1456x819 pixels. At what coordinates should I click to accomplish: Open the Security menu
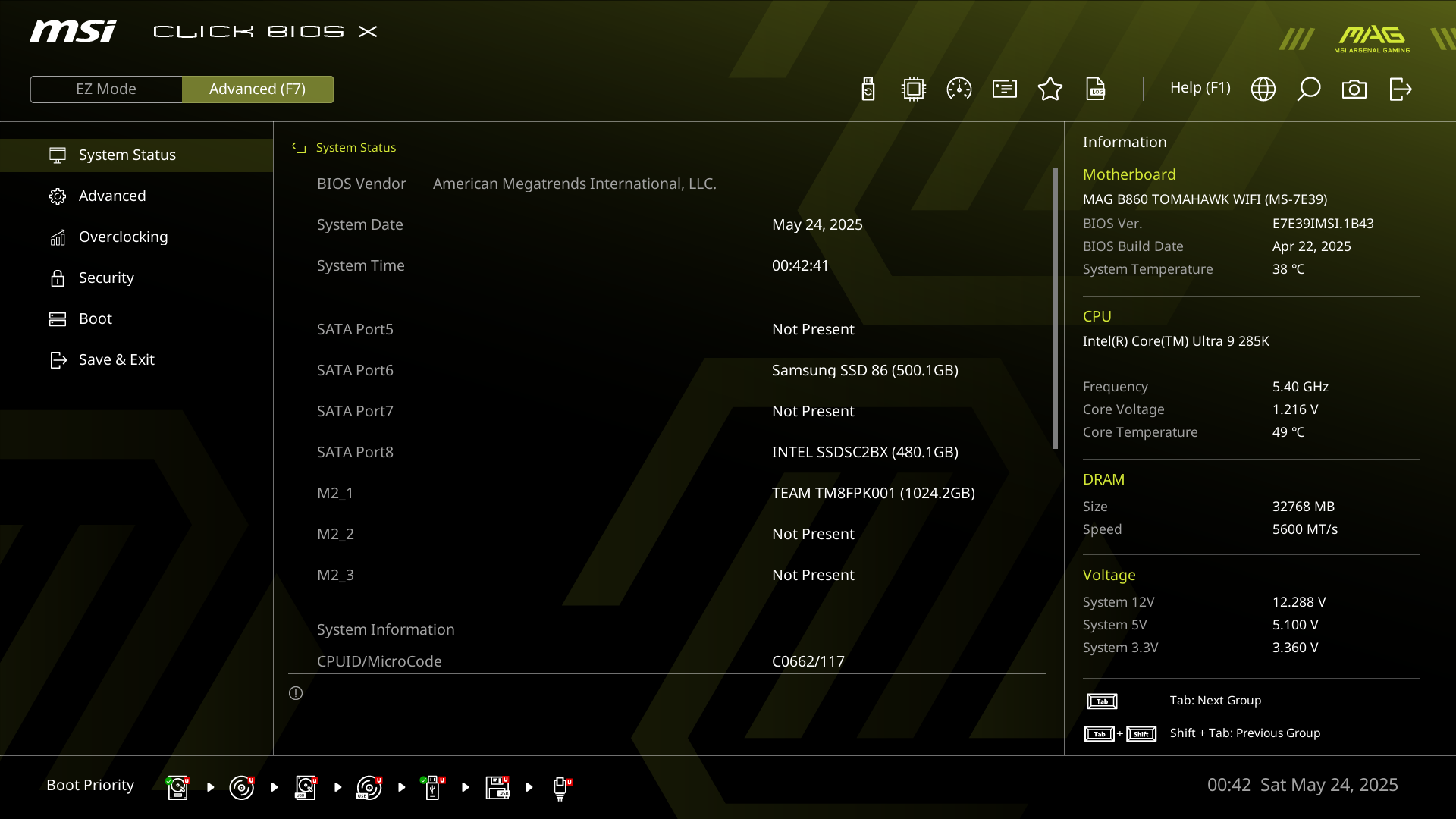pyautogui.click(x=106, y=278)
